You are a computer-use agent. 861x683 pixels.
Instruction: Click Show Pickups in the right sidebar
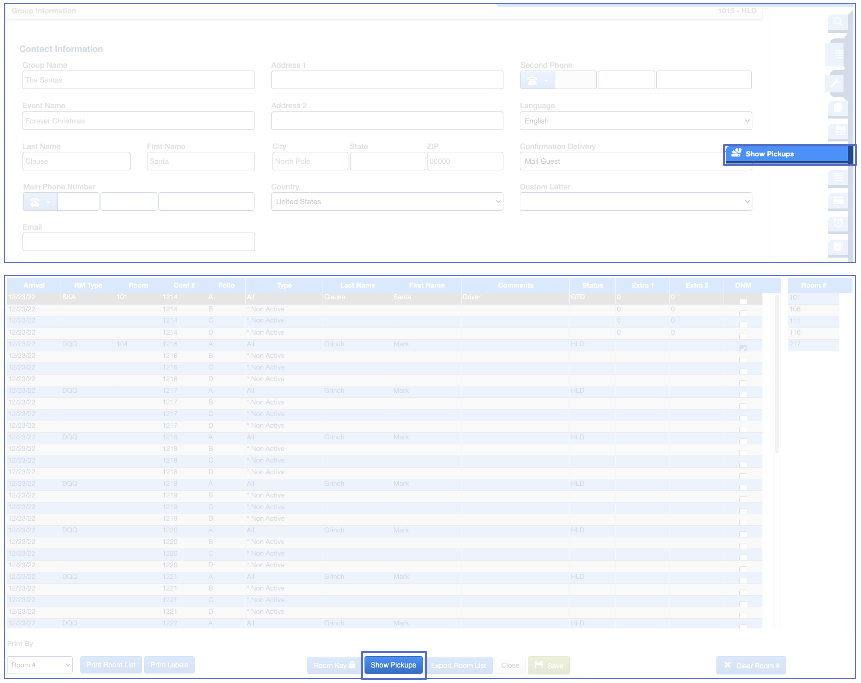[789, 154]
